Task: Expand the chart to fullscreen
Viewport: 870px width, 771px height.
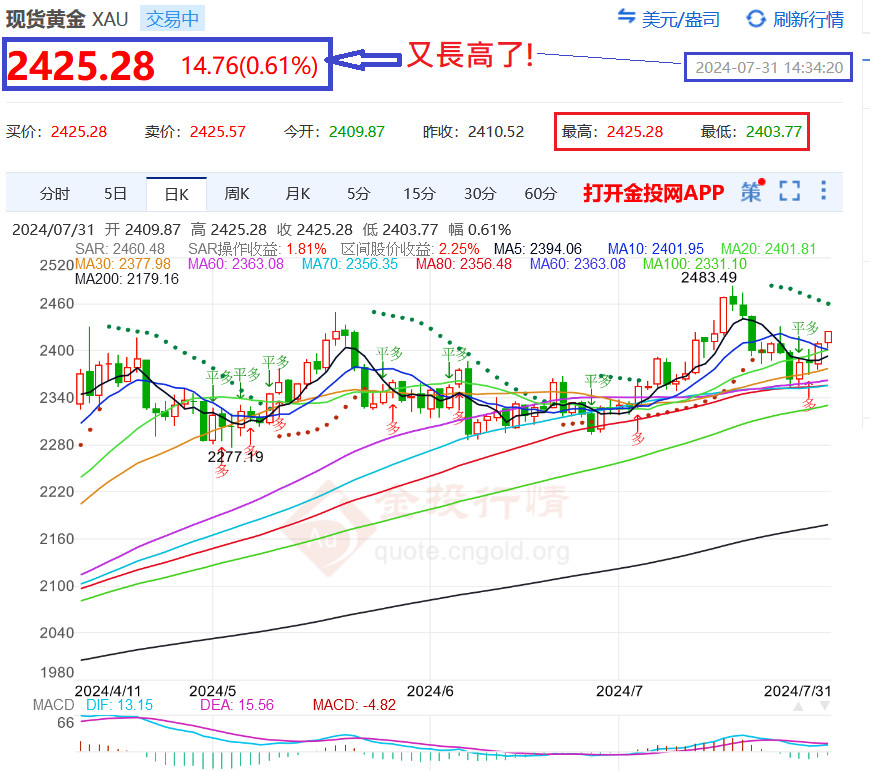Action: coord(790,191)
